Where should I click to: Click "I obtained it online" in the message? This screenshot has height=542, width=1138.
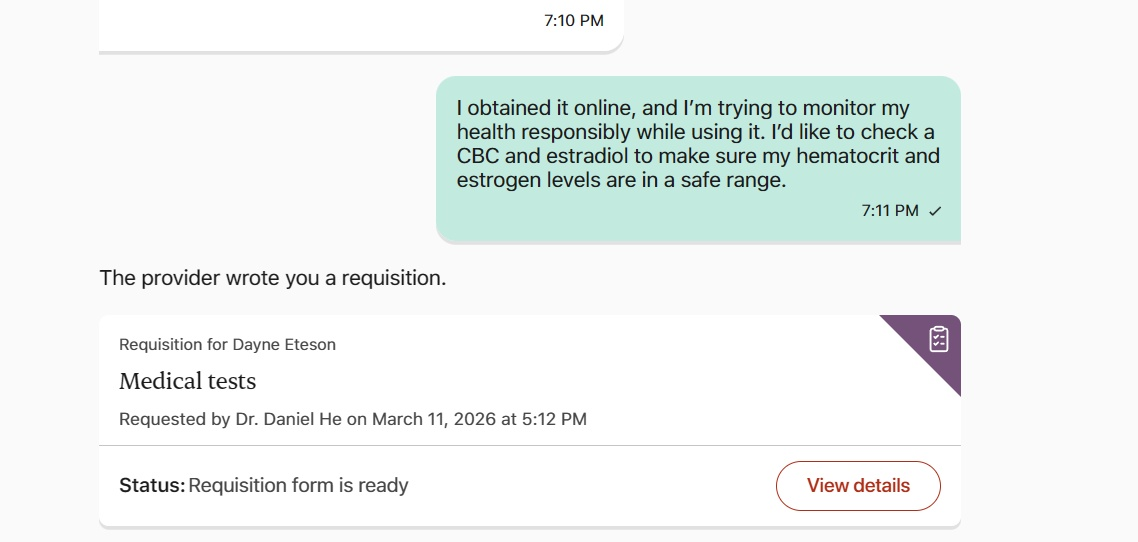[x=544, y=108]
